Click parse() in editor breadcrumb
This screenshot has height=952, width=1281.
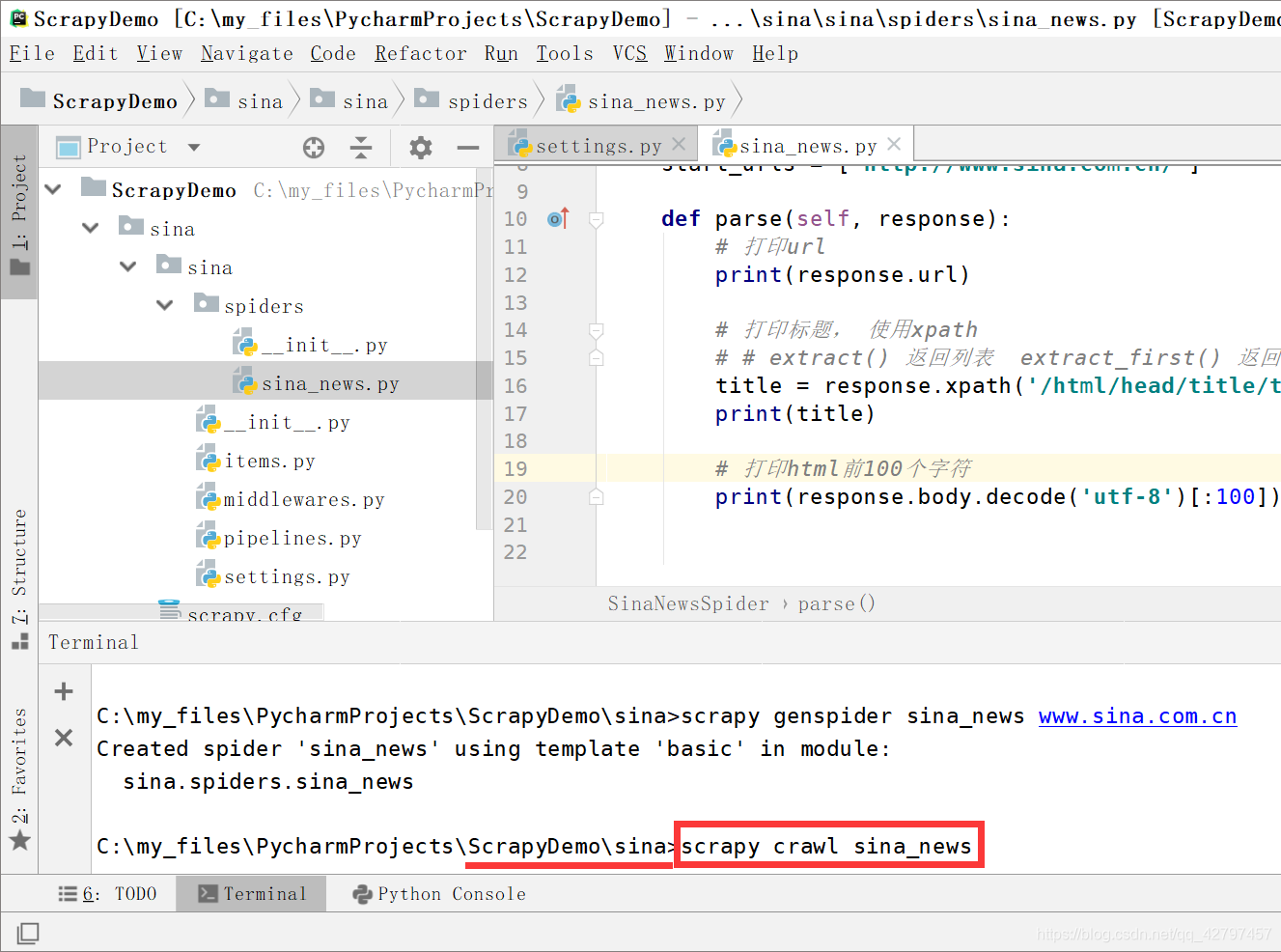coord(836,603)
